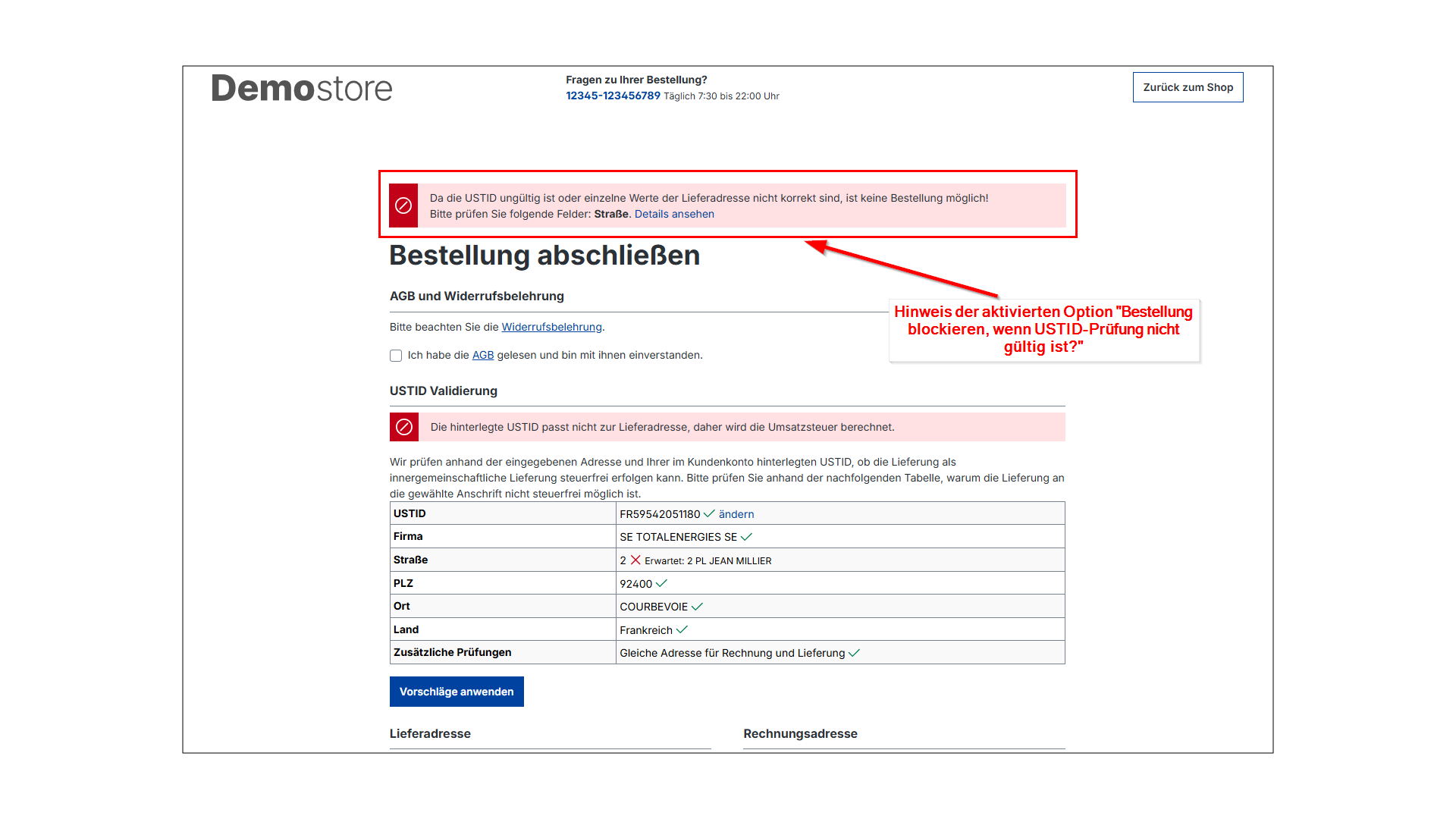
Task: Click the checkmark beside SE TOTALENERGIES SE
Action: [746, 537]
